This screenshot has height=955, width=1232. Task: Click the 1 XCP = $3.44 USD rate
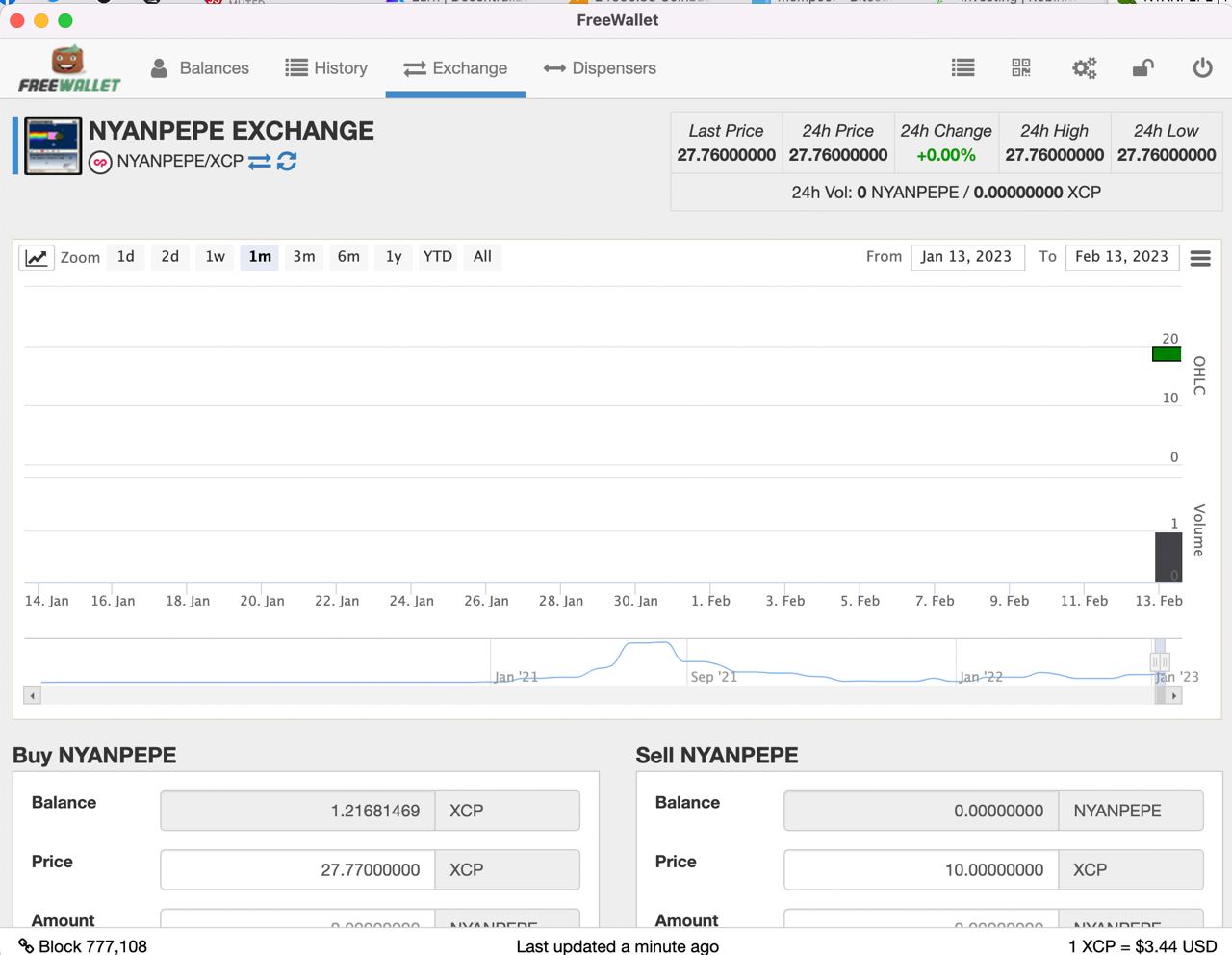(1142, 946)
